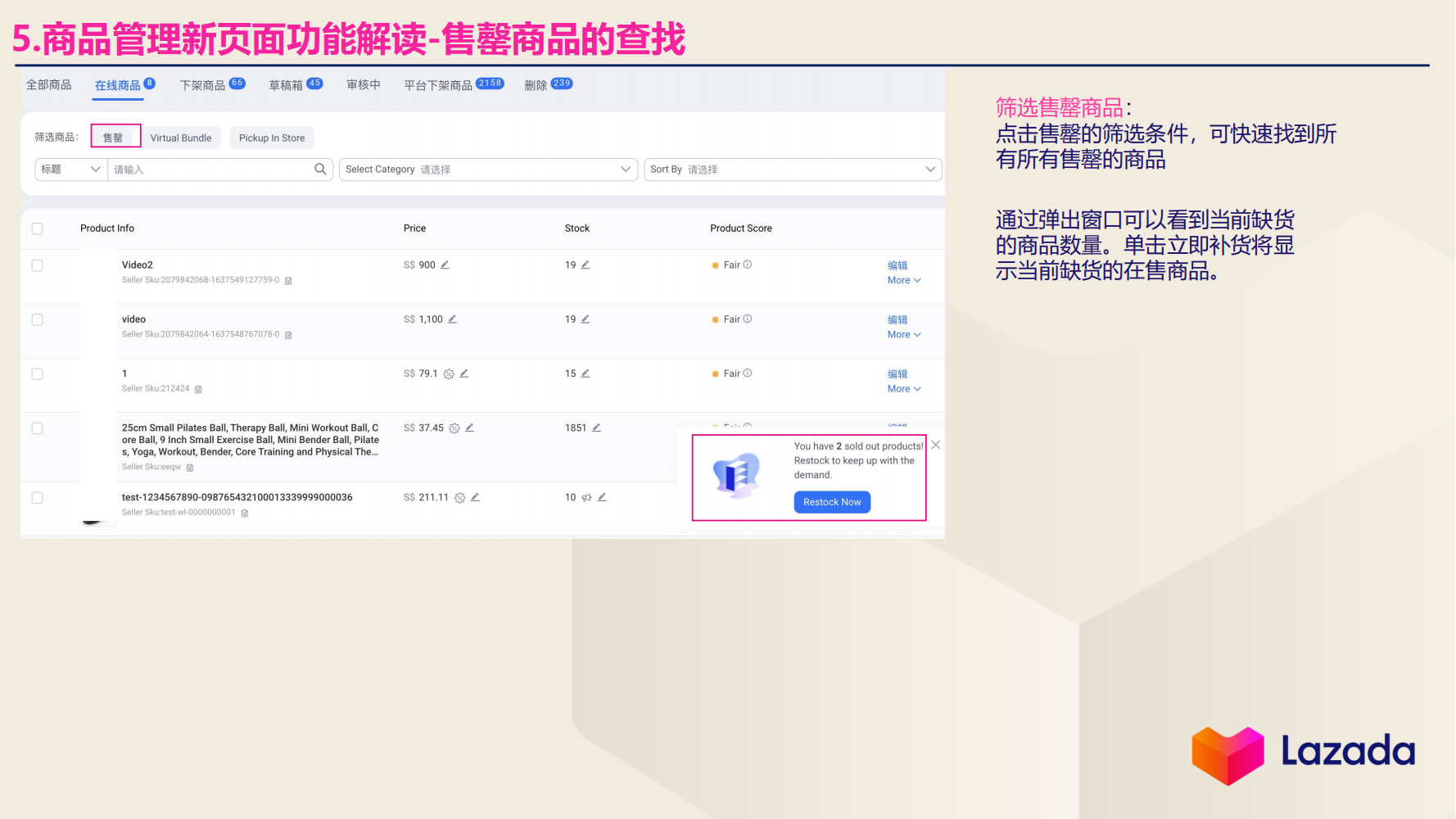Copy the Seller Sku of Video2
Image resolution: width=1456 pixels, height=819 pixels.
(x=288, y=280)
